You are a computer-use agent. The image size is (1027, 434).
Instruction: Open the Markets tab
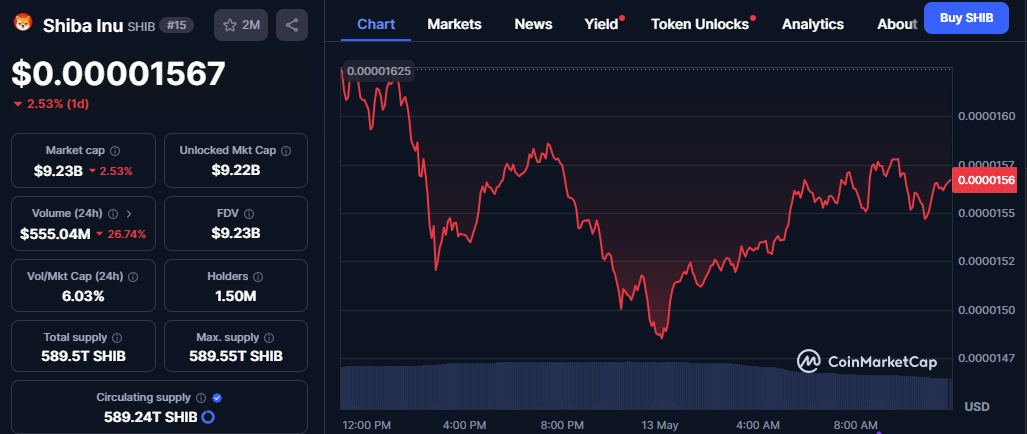[455, 24]
